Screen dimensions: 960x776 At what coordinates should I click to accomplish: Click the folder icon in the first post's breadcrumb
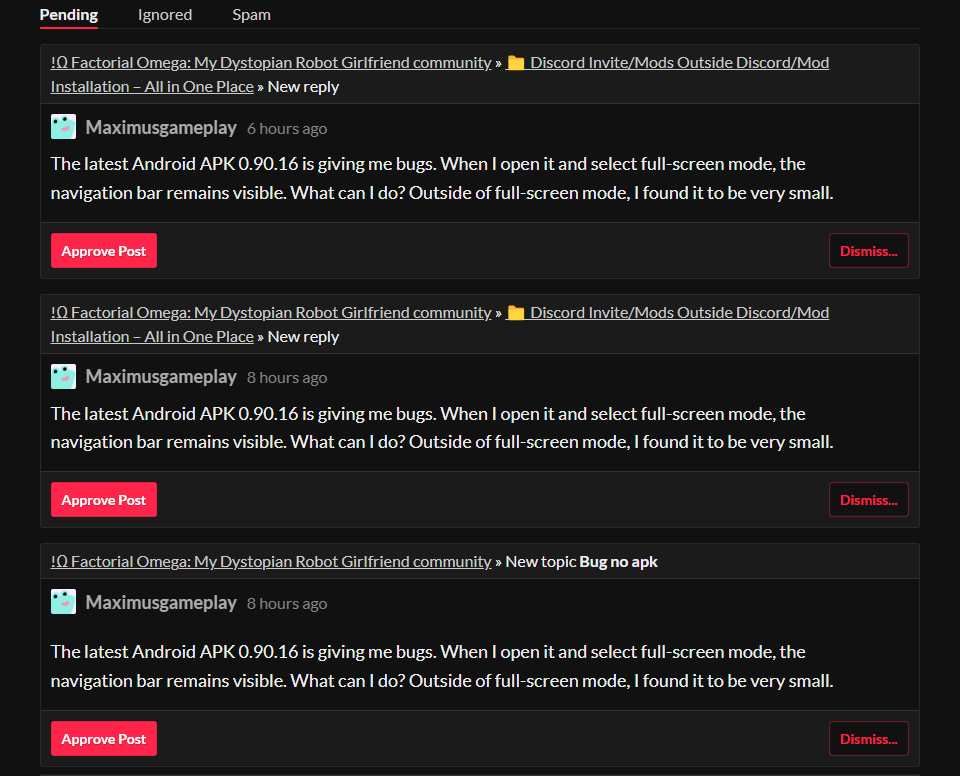click(516, 63)
